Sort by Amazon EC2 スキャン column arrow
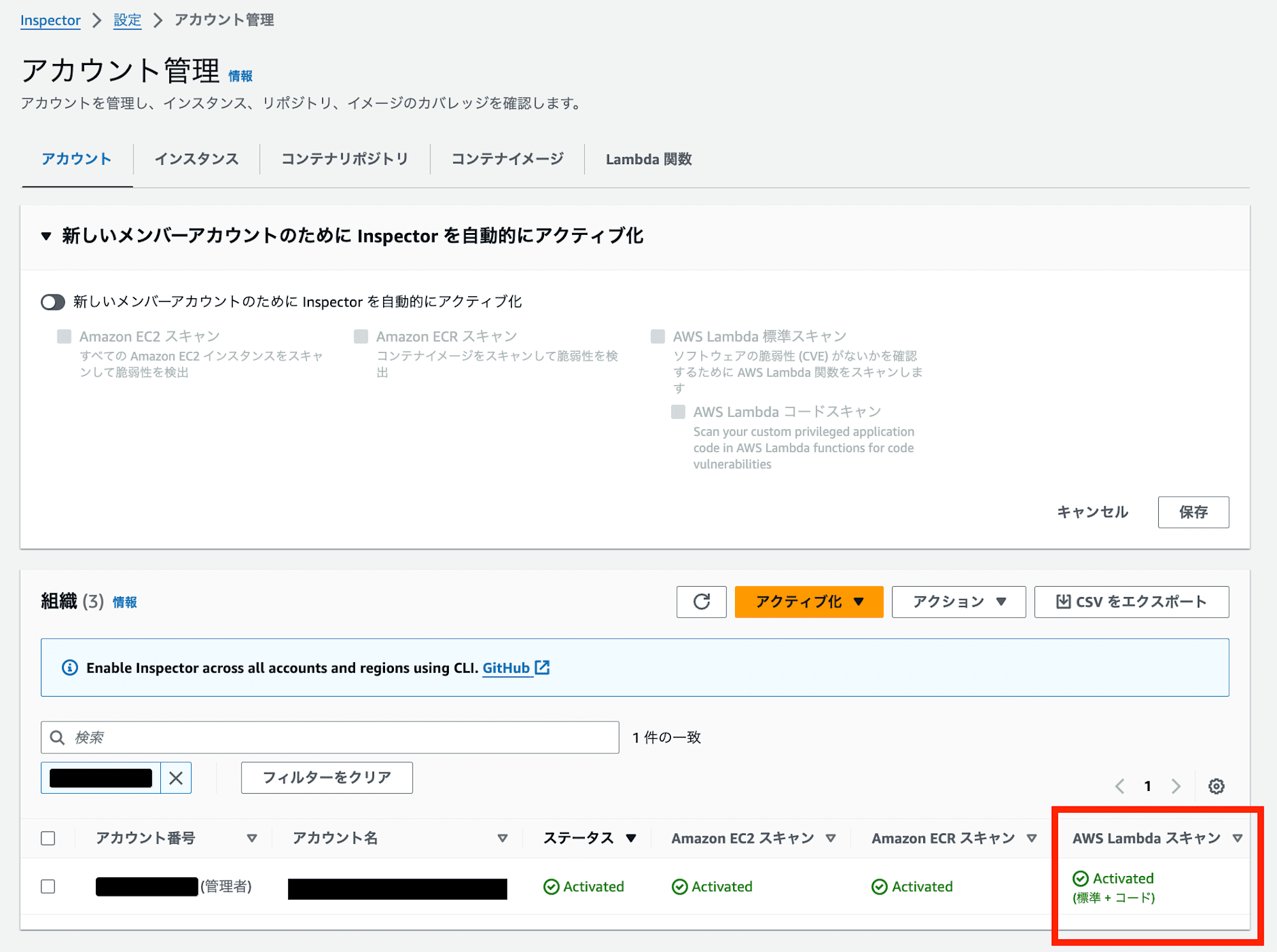 pos(831,838)
